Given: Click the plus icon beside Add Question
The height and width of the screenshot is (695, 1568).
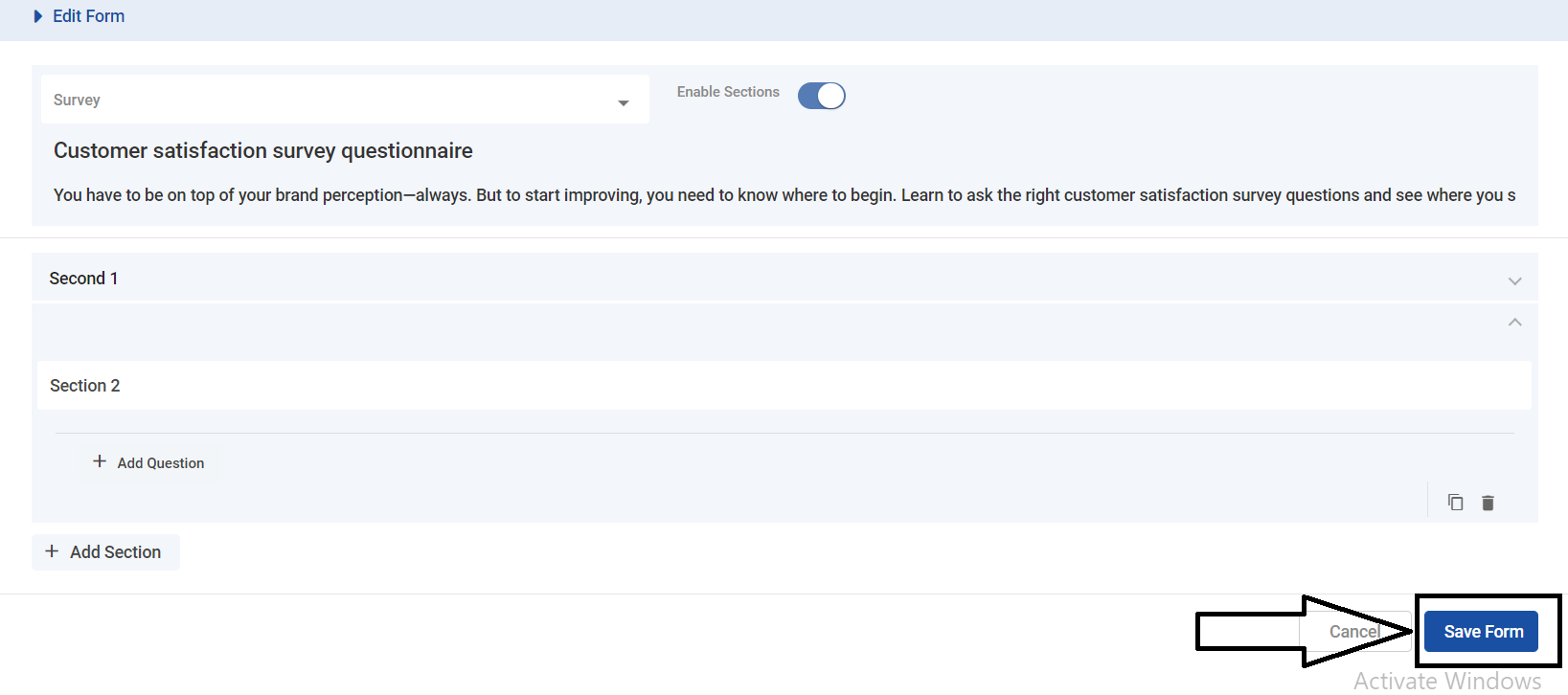Looking at the screenshot, I should click(x=100, y=461).
